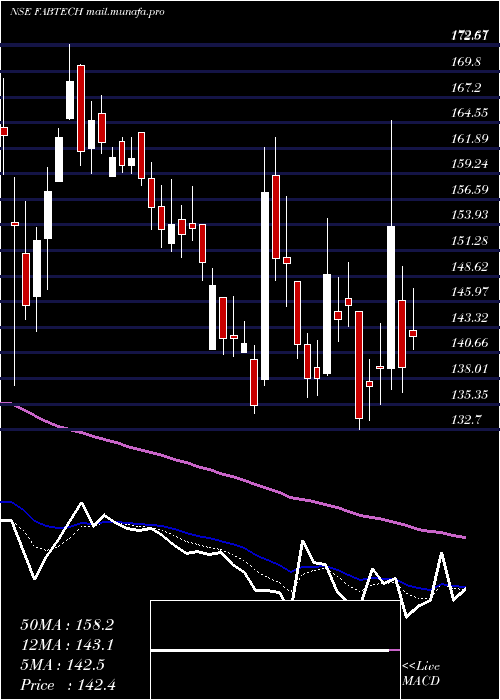Click the 167.2 price axis label
This screenshot has width=500, height=700.
click(x=466, y=88)
